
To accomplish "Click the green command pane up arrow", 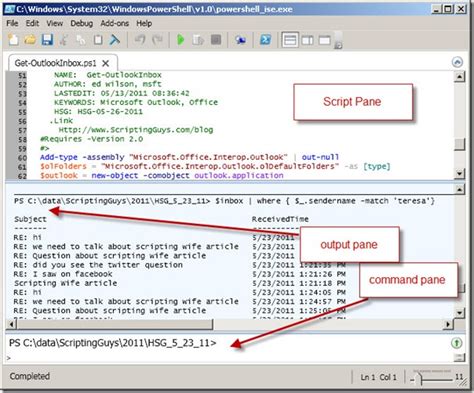I will point(456,343).
